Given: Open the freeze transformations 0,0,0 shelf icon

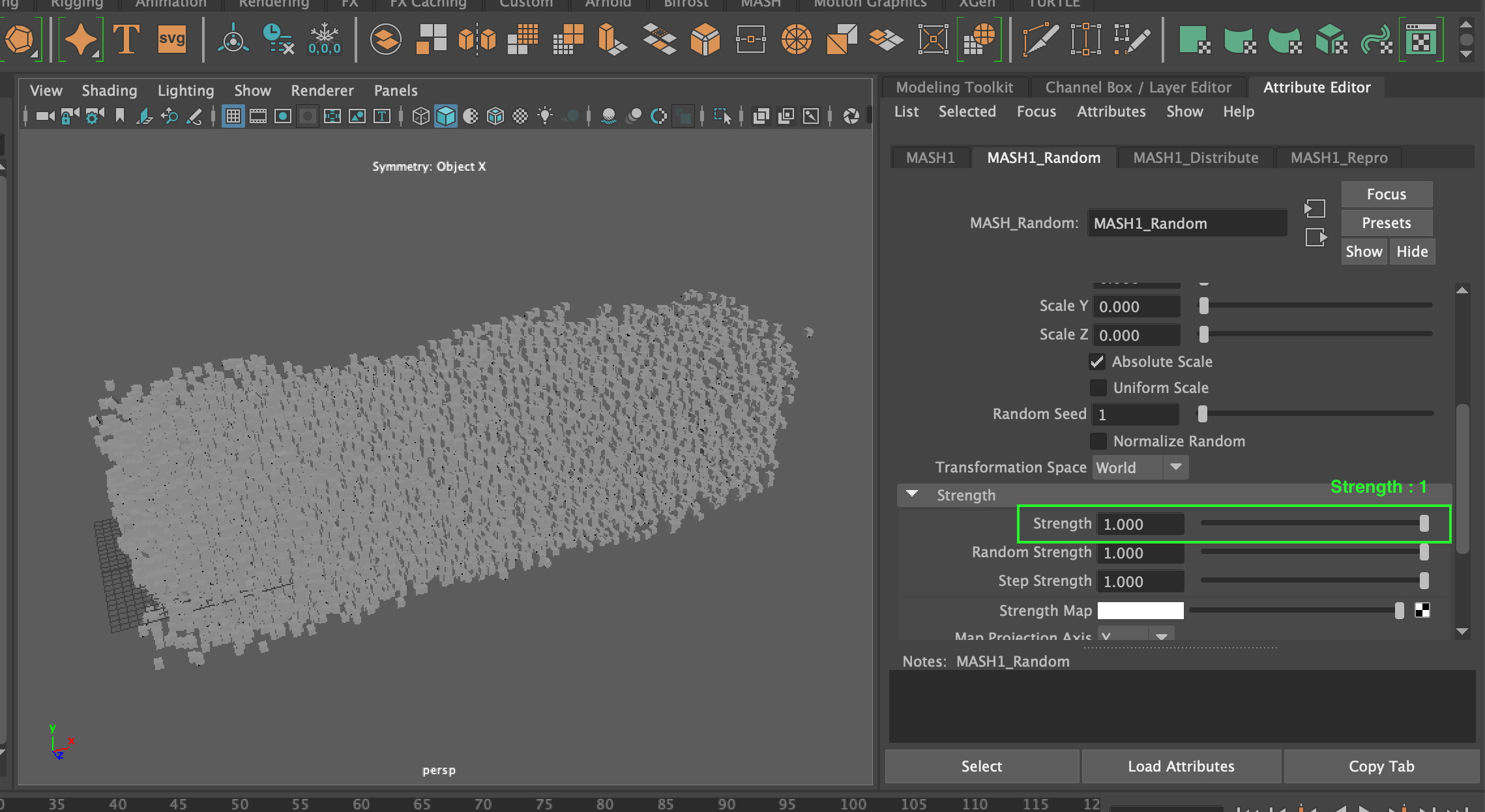Looking at the screenshot, I should 324,39.
